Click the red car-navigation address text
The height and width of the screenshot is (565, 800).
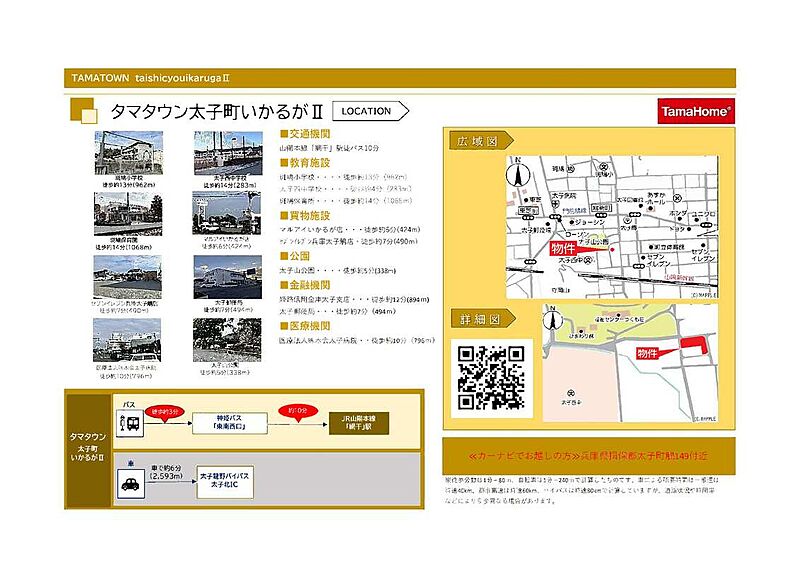pos(588,454)
